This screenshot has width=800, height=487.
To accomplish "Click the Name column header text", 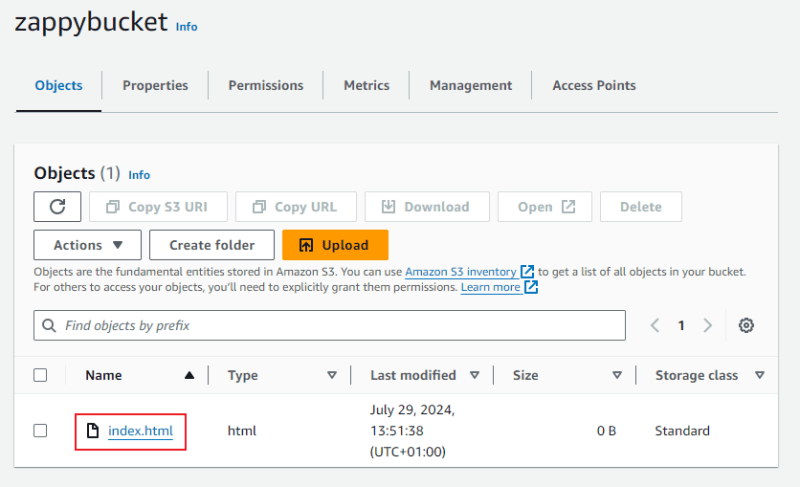I will (104, 375).
